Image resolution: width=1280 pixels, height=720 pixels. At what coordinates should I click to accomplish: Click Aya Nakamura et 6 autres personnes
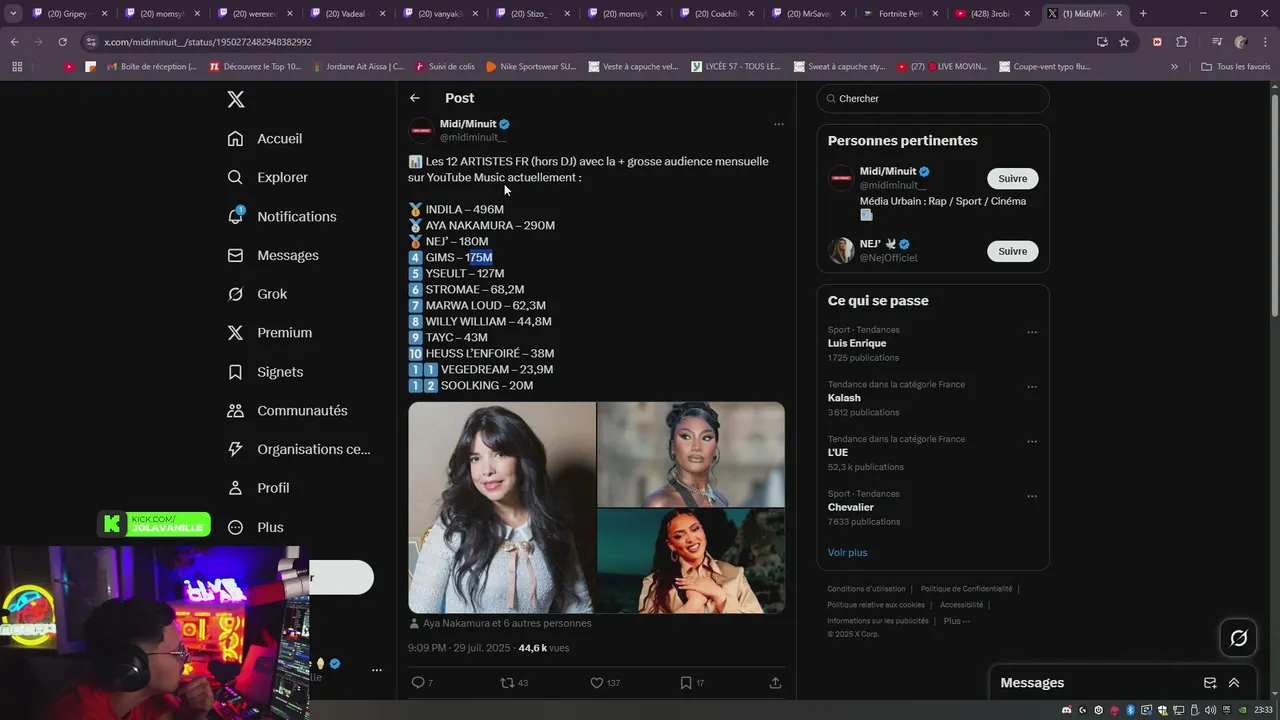click(x=507, y=623)
